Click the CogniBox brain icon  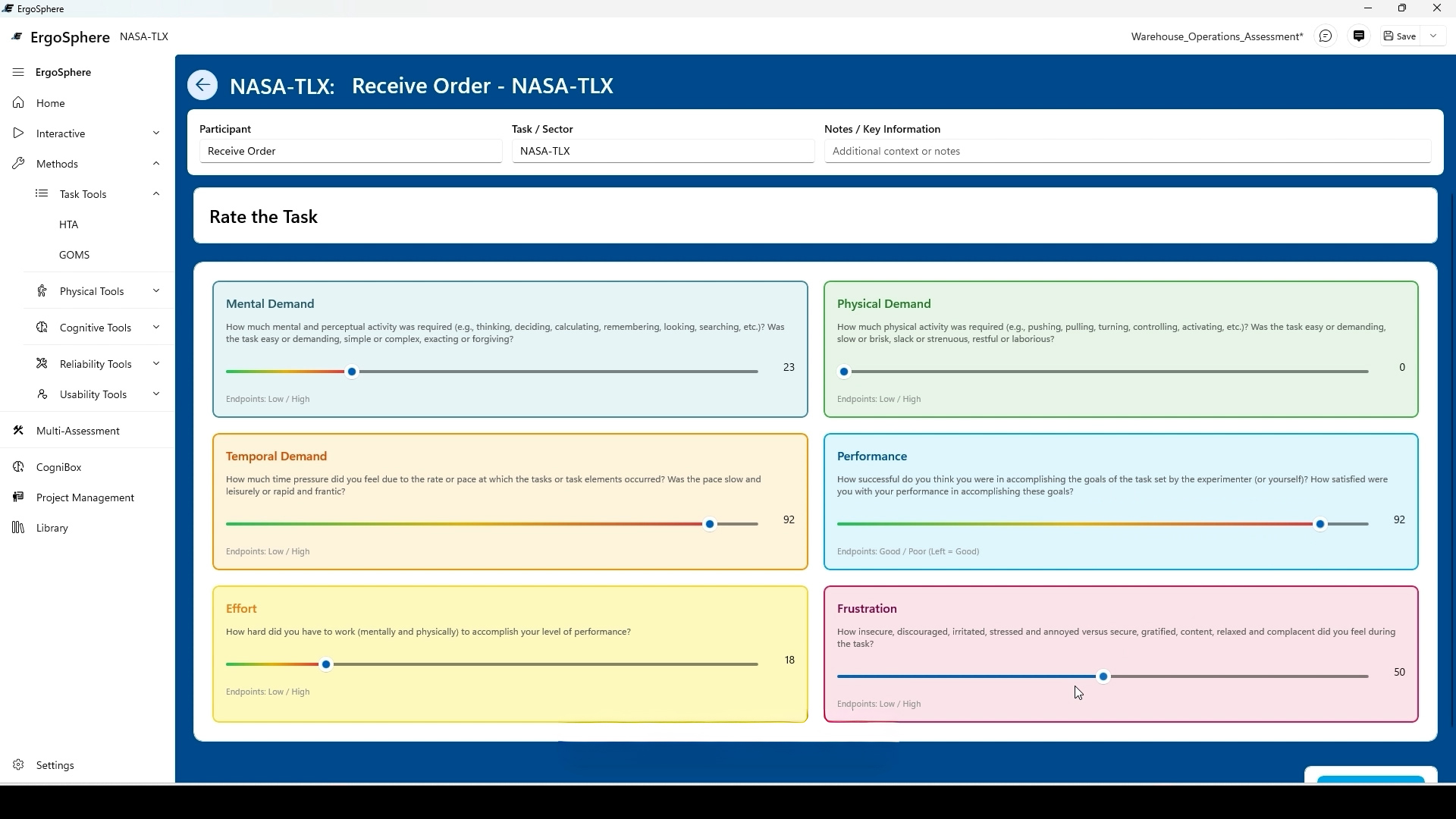pyautogui.click(x=18, y=467)
